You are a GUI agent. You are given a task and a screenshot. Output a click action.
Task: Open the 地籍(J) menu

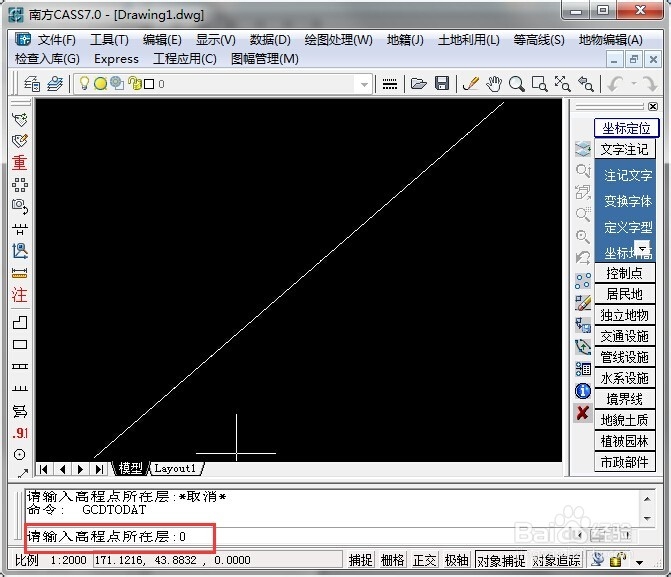point(405,40)
